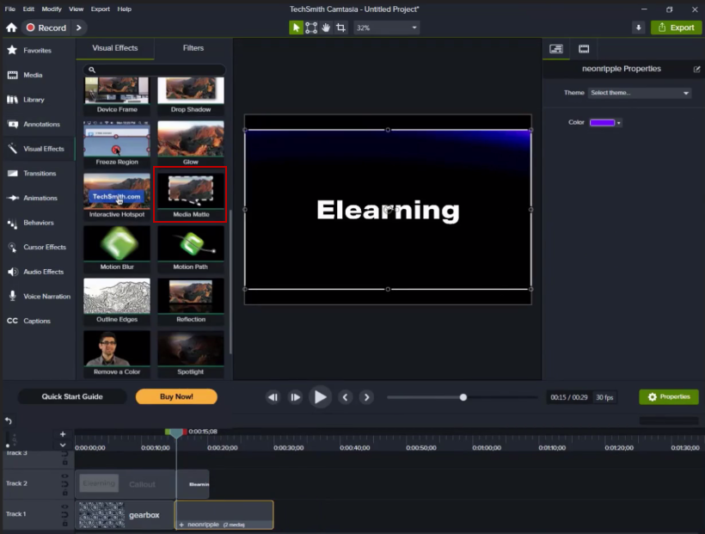Image resolution: width=705 pixels, height=534 pixels.
Task: Toggle magnetic track on Track 3
Action: pyautogui.click(x=65, y=454)
